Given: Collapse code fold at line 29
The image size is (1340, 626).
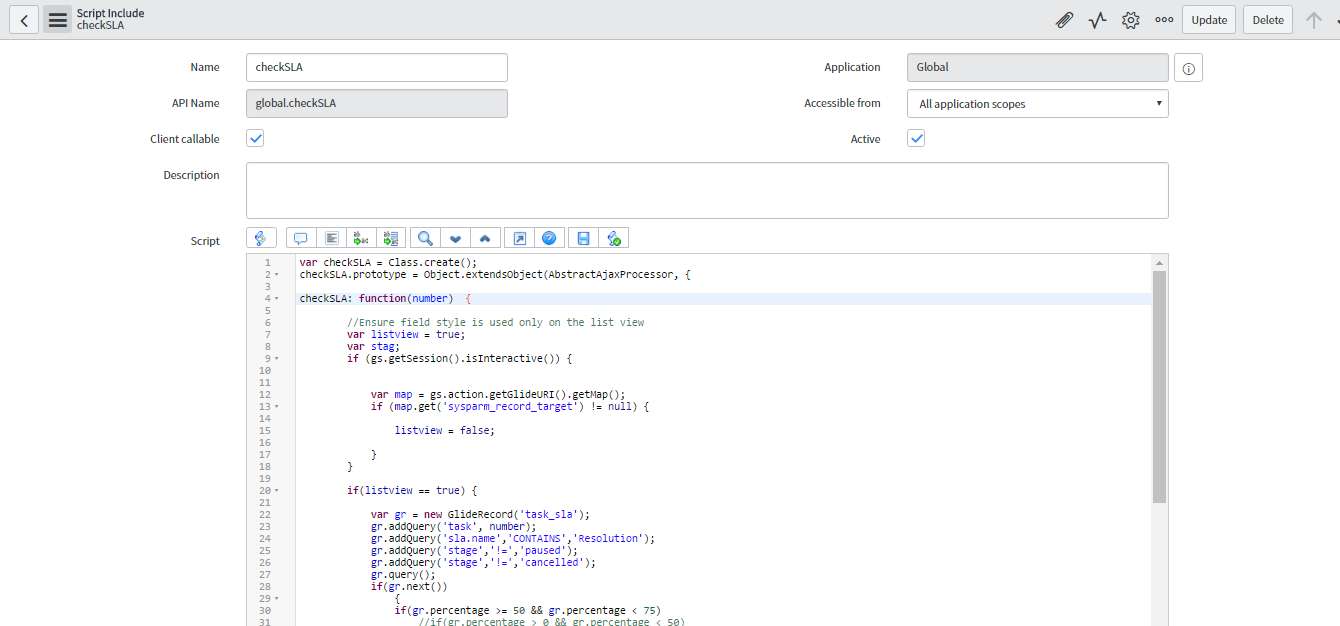Looking at the screenshot, I should point(276,598).
